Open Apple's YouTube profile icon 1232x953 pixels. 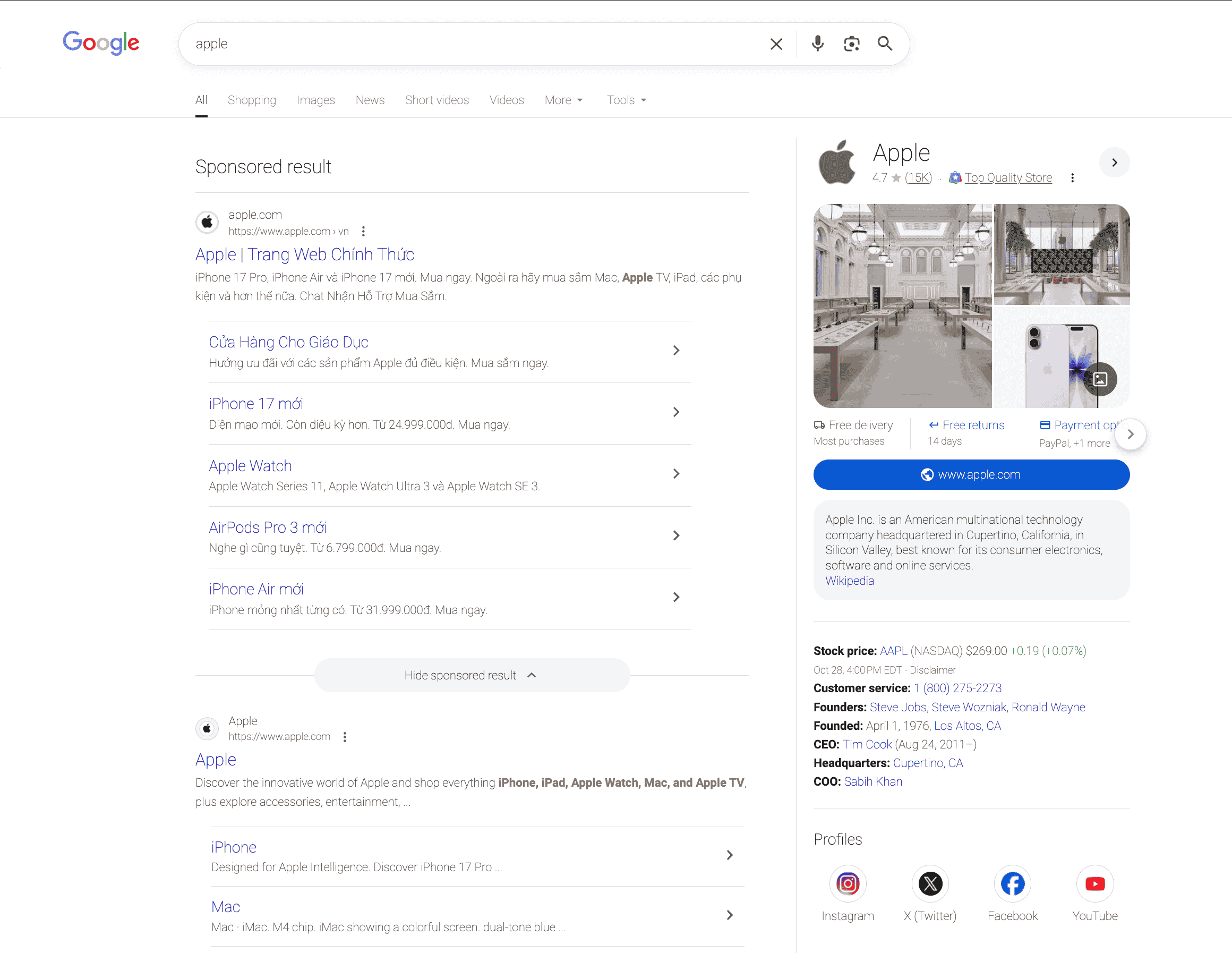pos(1094,883)
